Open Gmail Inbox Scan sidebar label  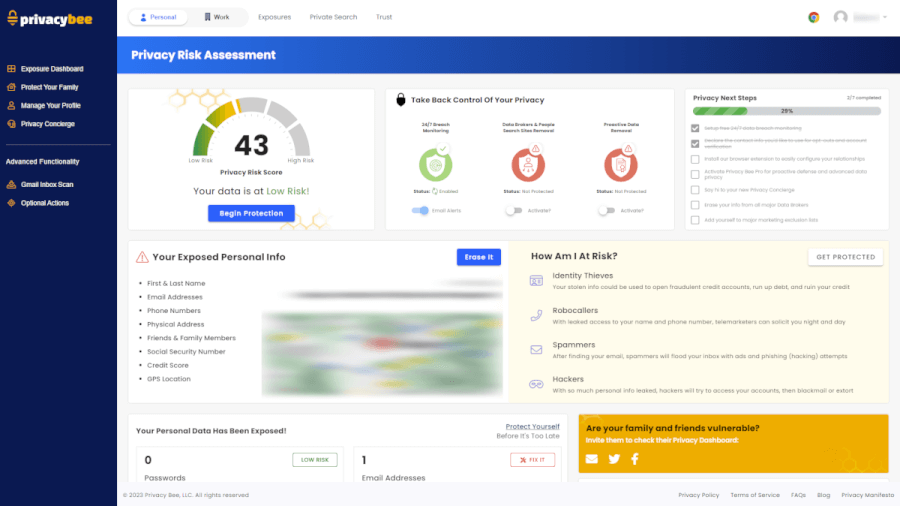point(47,185)
